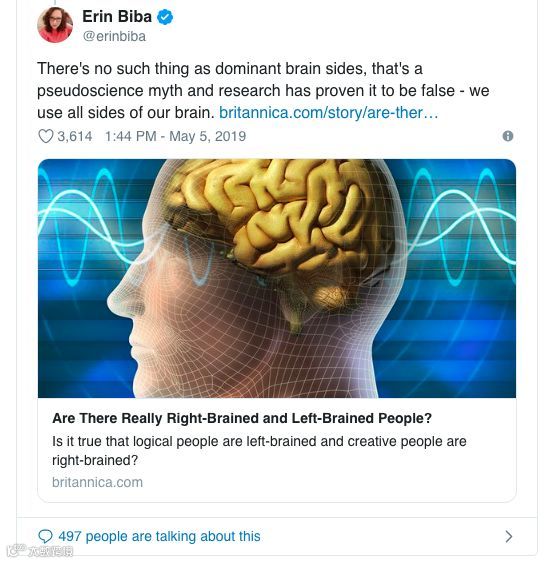Click the britannica.com card domain text
Viewport: 544px width, 563px height.
[97, 482]
